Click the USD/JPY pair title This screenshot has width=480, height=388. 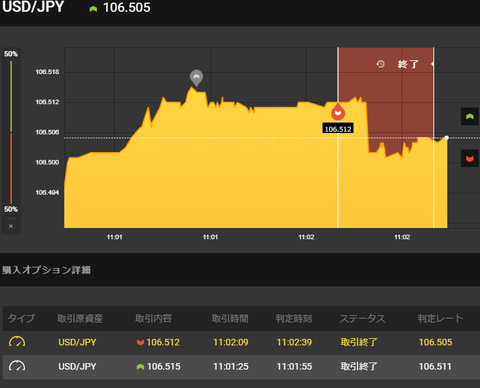[x=33, y=7]
